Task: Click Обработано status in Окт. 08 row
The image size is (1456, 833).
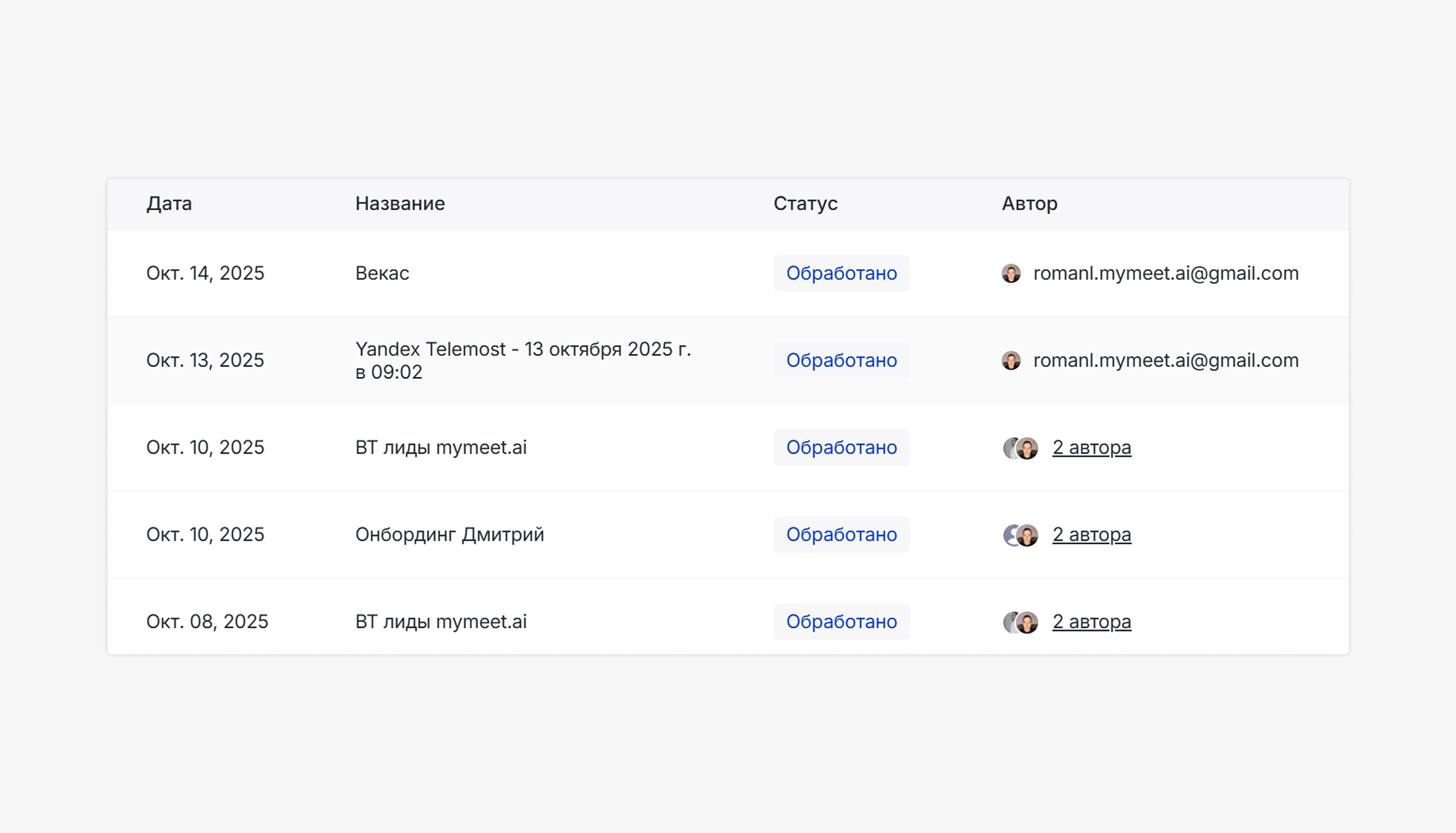Action: [841, 621]
